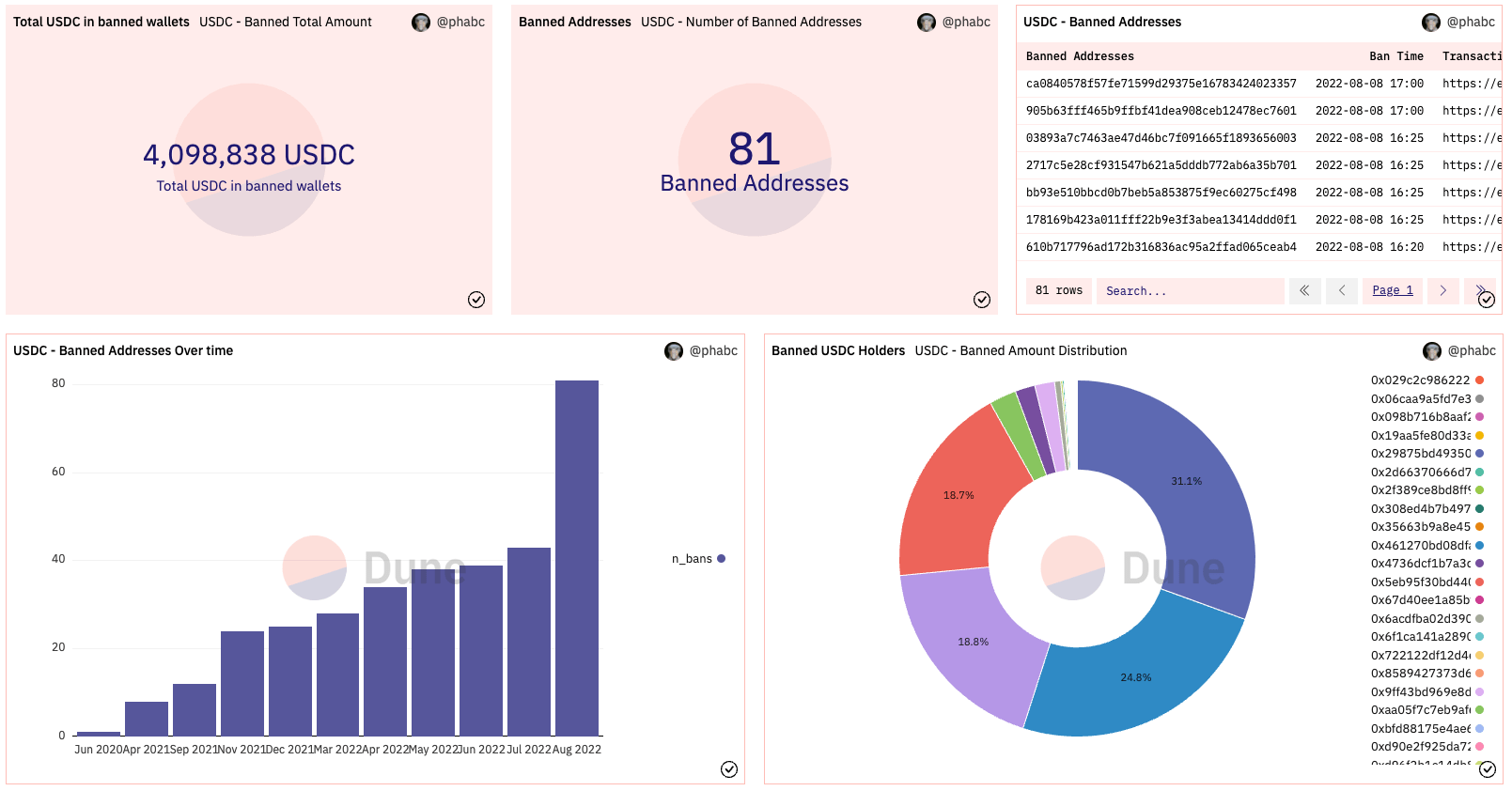The width and height of the screenshot is (1512, 791).
Task: Click check-circle icon in bar chart panel
Action: click(729, 769)
